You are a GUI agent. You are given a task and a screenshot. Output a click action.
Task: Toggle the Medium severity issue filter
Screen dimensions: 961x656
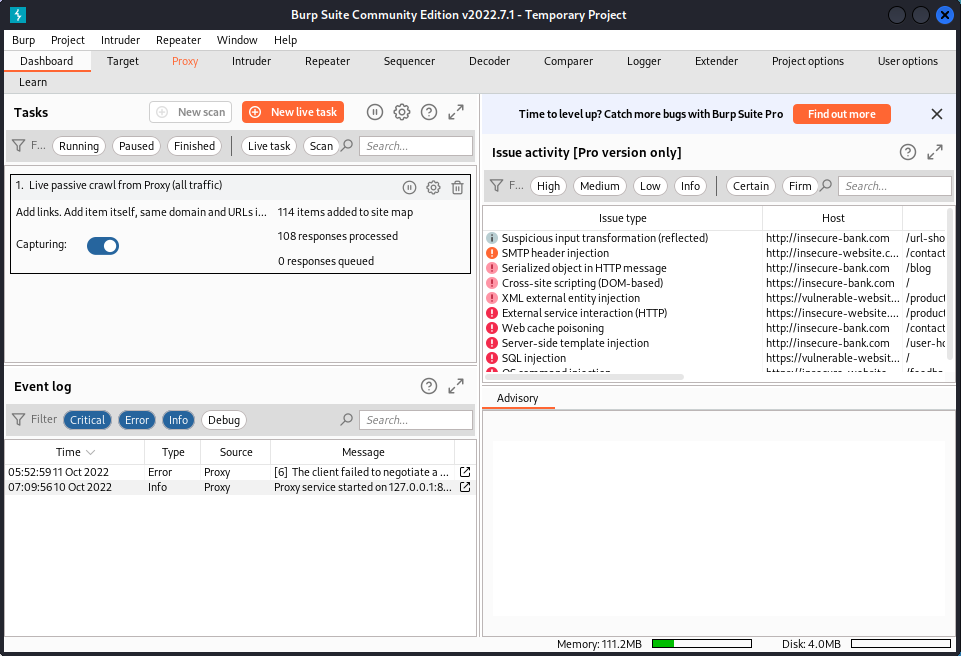(599, 186)
